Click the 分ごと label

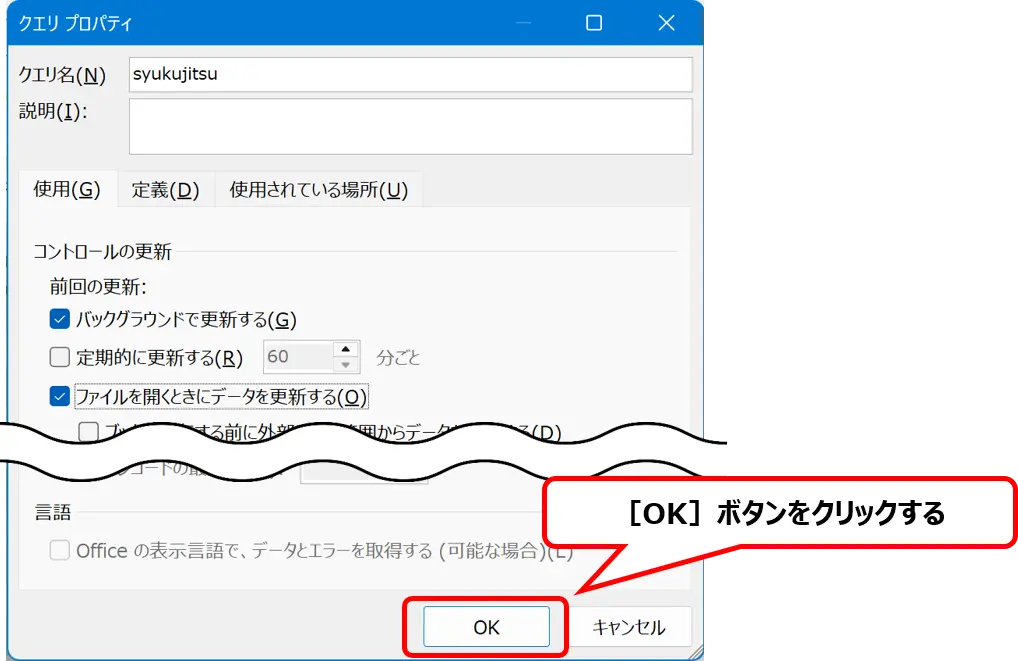398,357
